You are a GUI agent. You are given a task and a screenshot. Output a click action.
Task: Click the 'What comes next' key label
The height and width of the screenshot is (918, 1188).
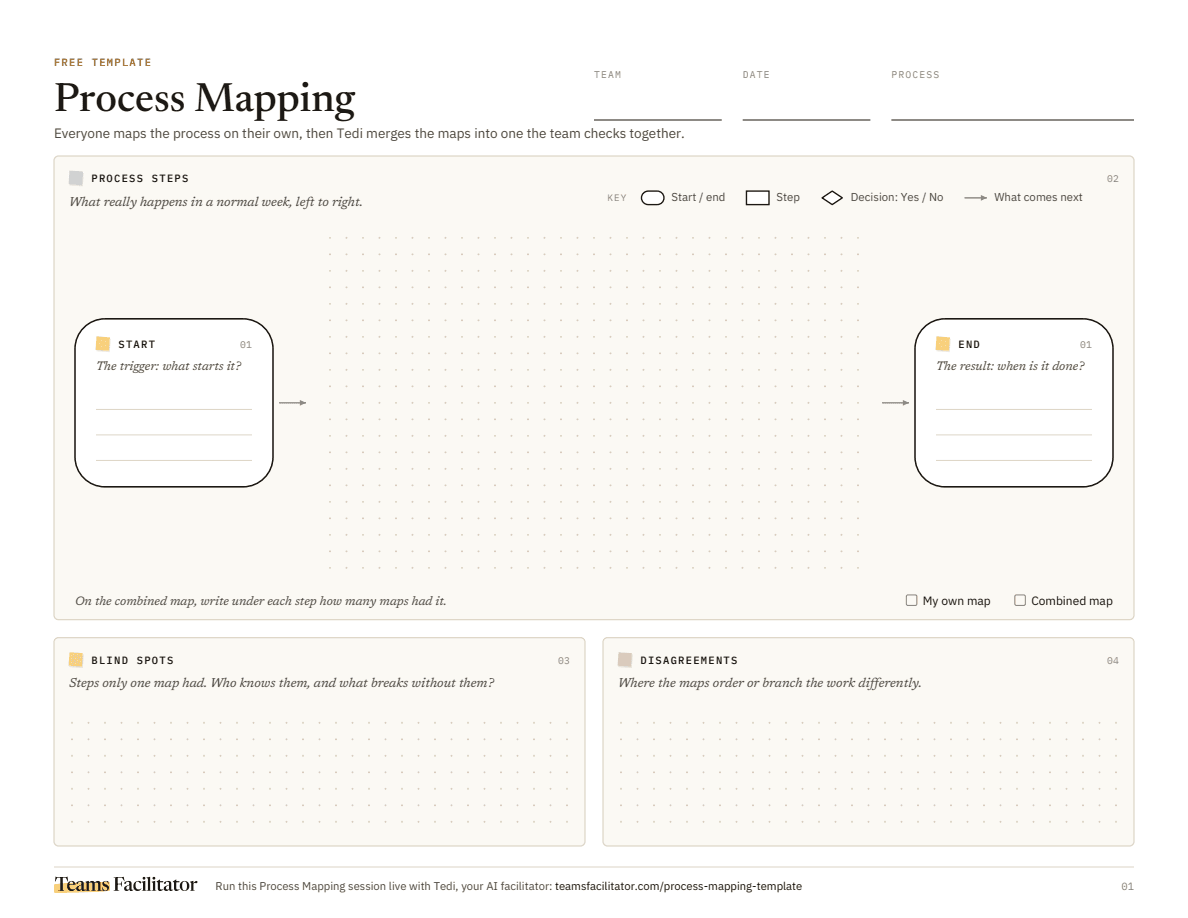point(1038,197)
